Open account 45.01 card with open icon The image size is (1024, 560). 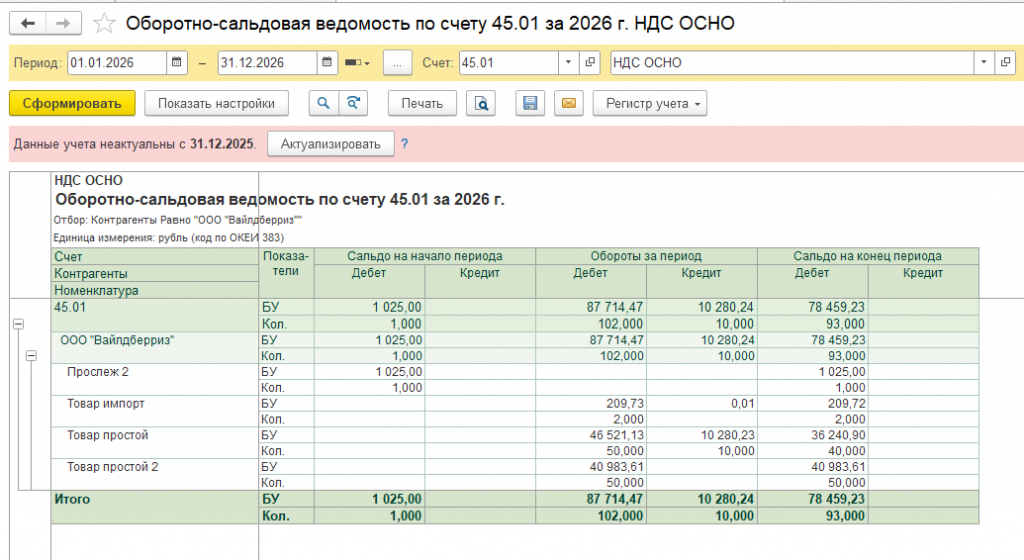coord(590,63)
